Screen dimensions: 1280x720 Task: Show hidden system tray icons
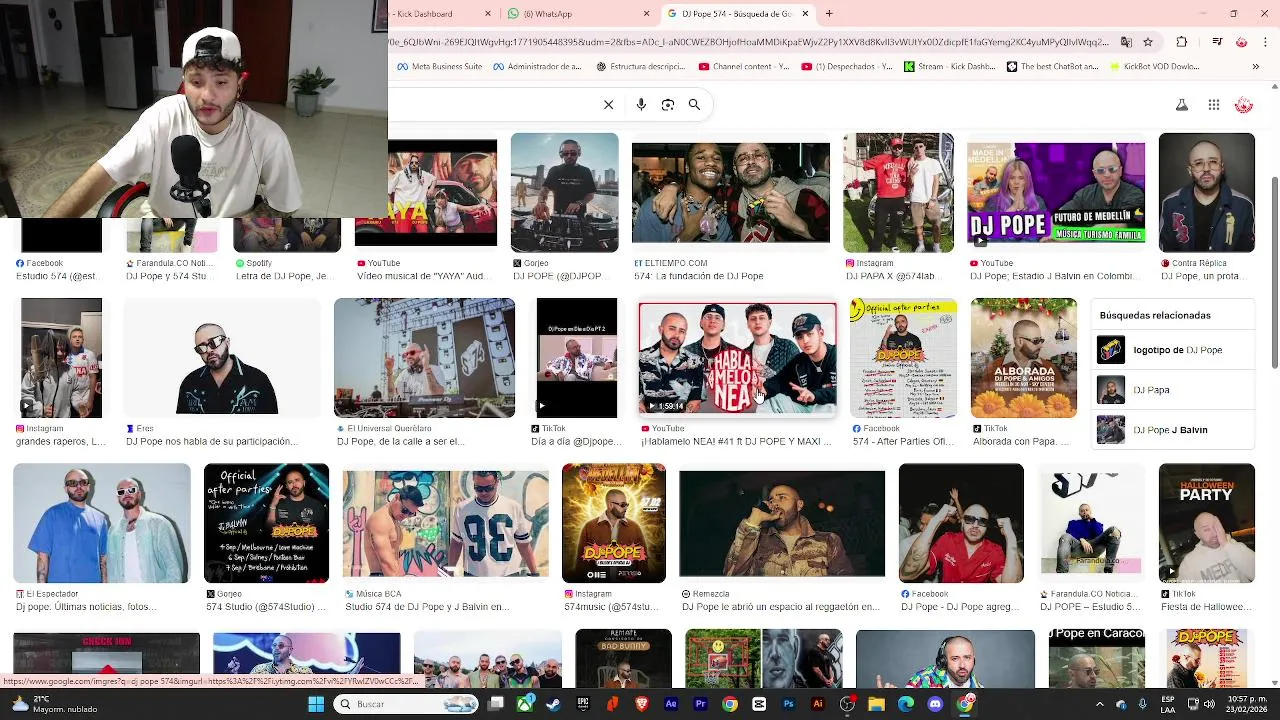pos(1099,704)
